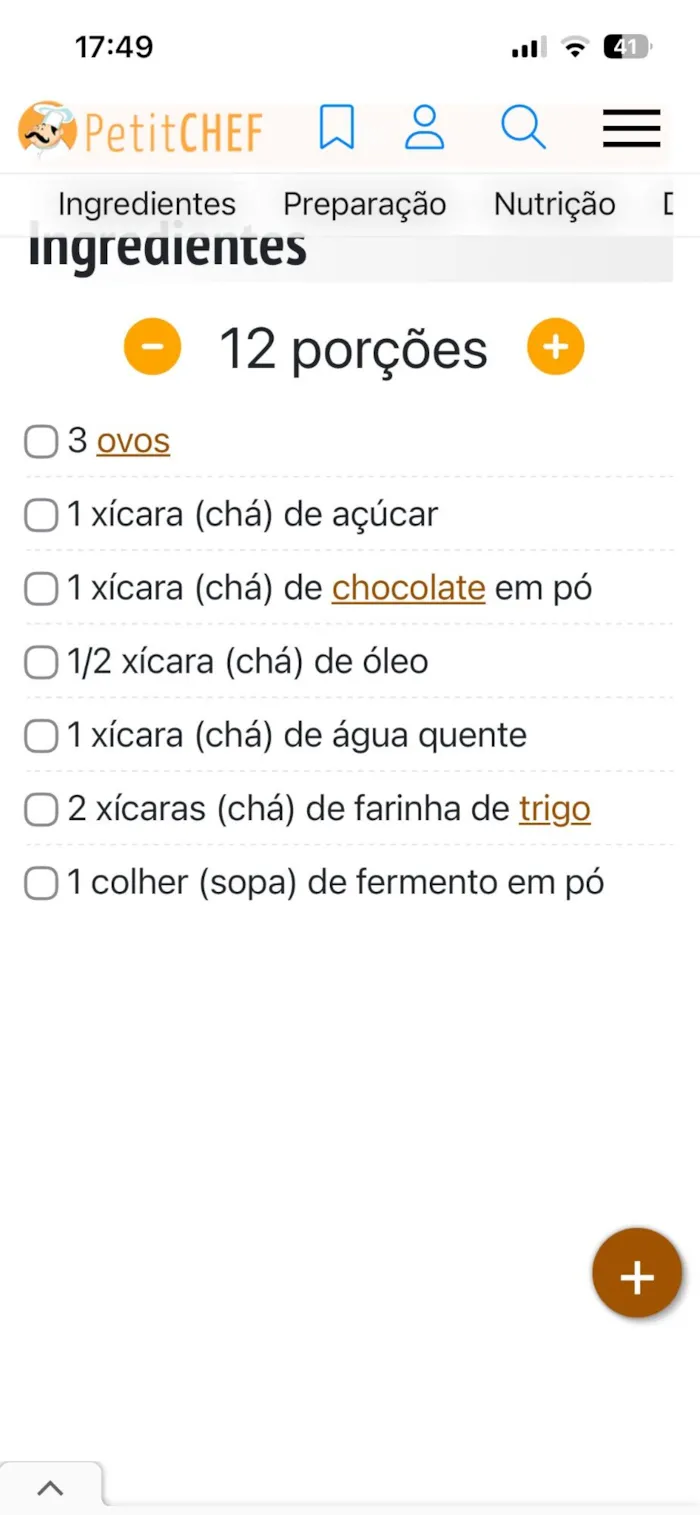
Task: Select the Ingredientes tab
Action: 146,204
